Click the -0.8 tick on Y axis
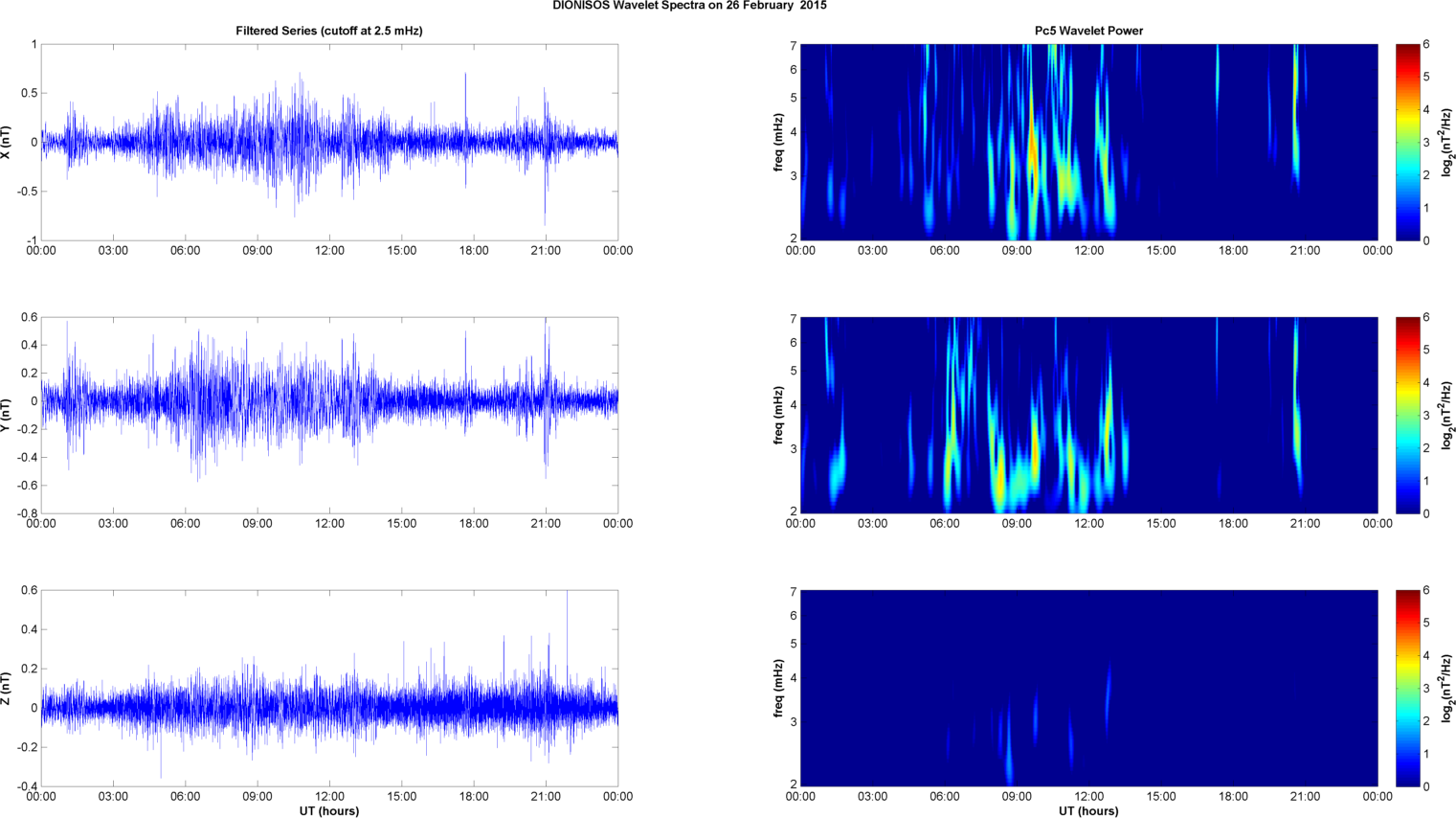The height and width of the screenshot is (818, 1456). [x=27, y=513]
